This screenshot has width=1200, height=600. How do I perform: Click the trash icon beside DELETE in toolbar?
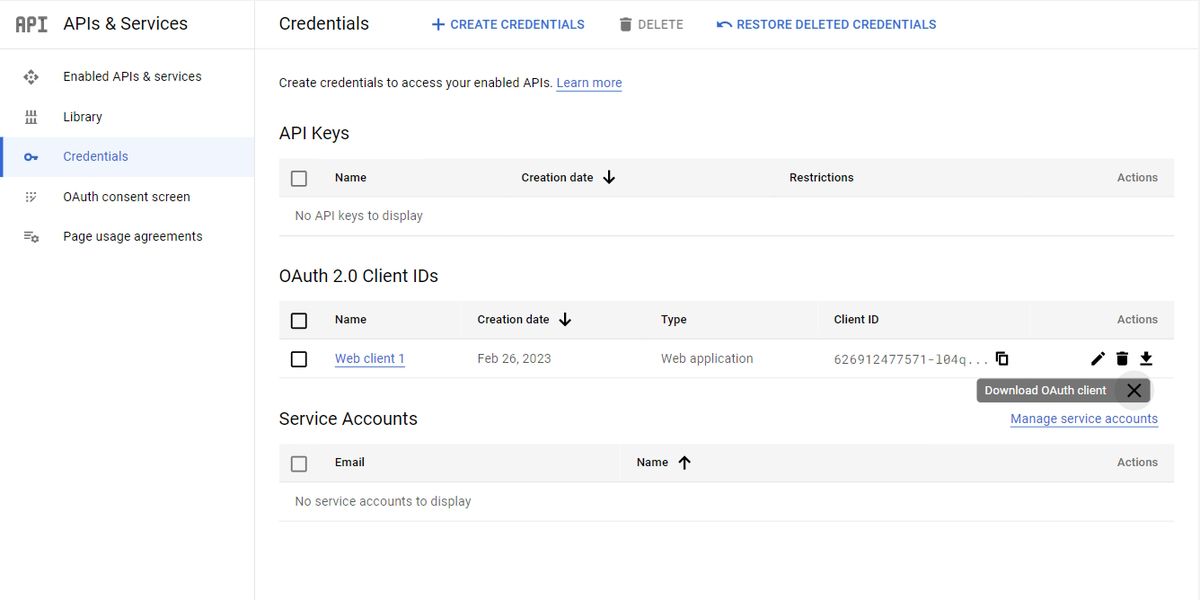pyautogui.click(x=626, y=24)
